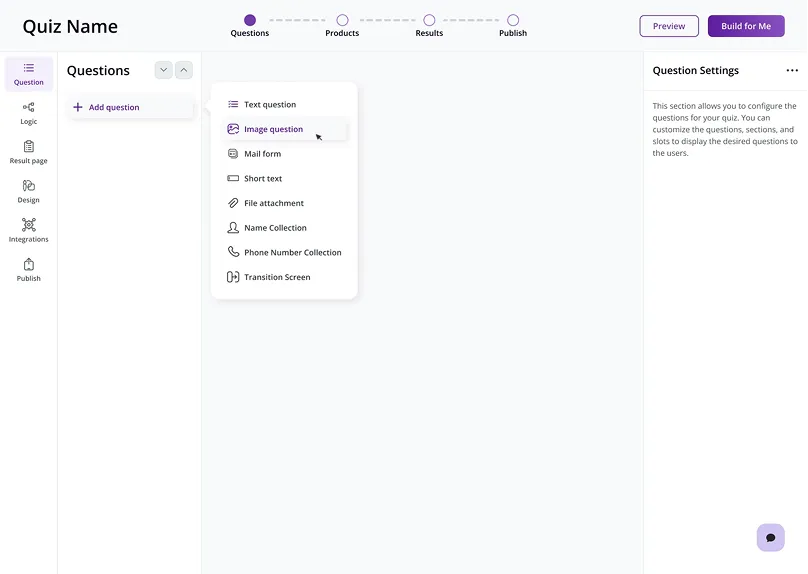Open the Result page section
Screen dimensions: 808x574
(x=28, y=152)
